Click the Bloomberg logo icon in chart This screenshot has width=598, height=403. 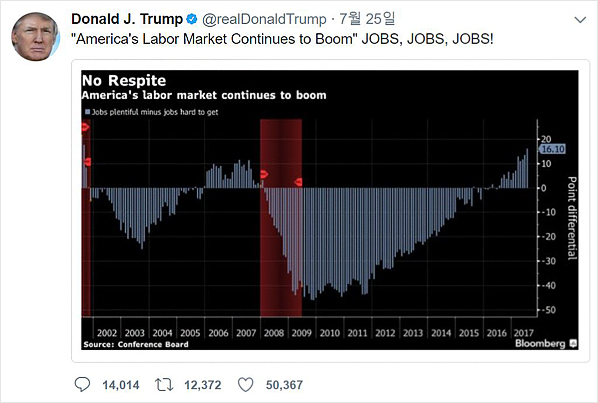[x=573, y=343]
